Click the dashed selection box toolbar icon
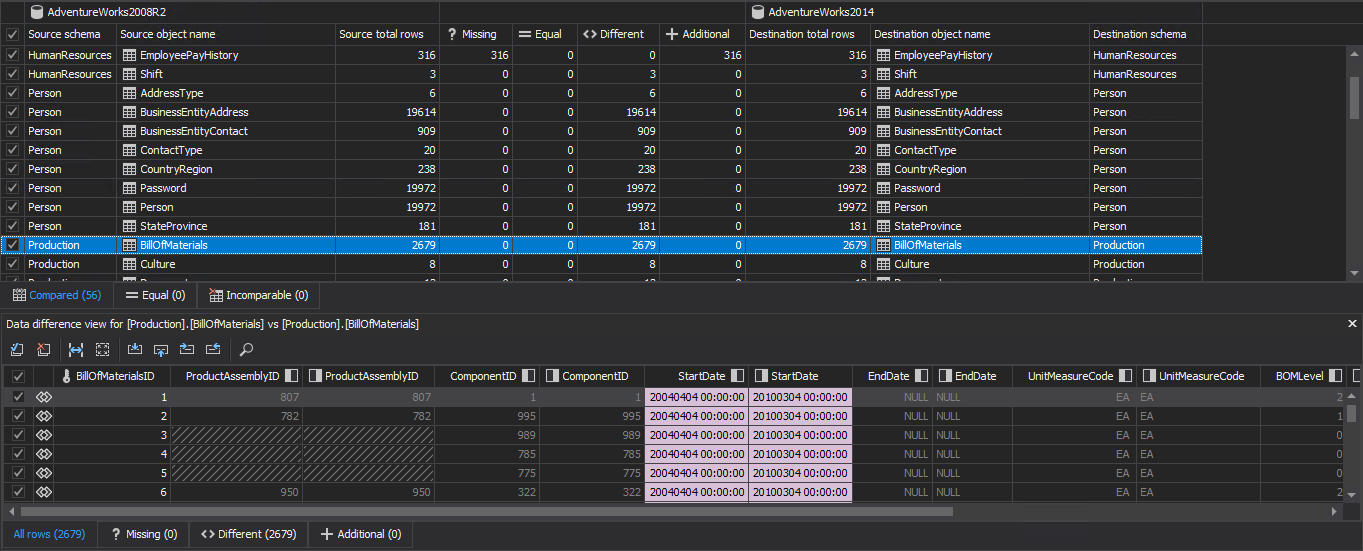 102,350
